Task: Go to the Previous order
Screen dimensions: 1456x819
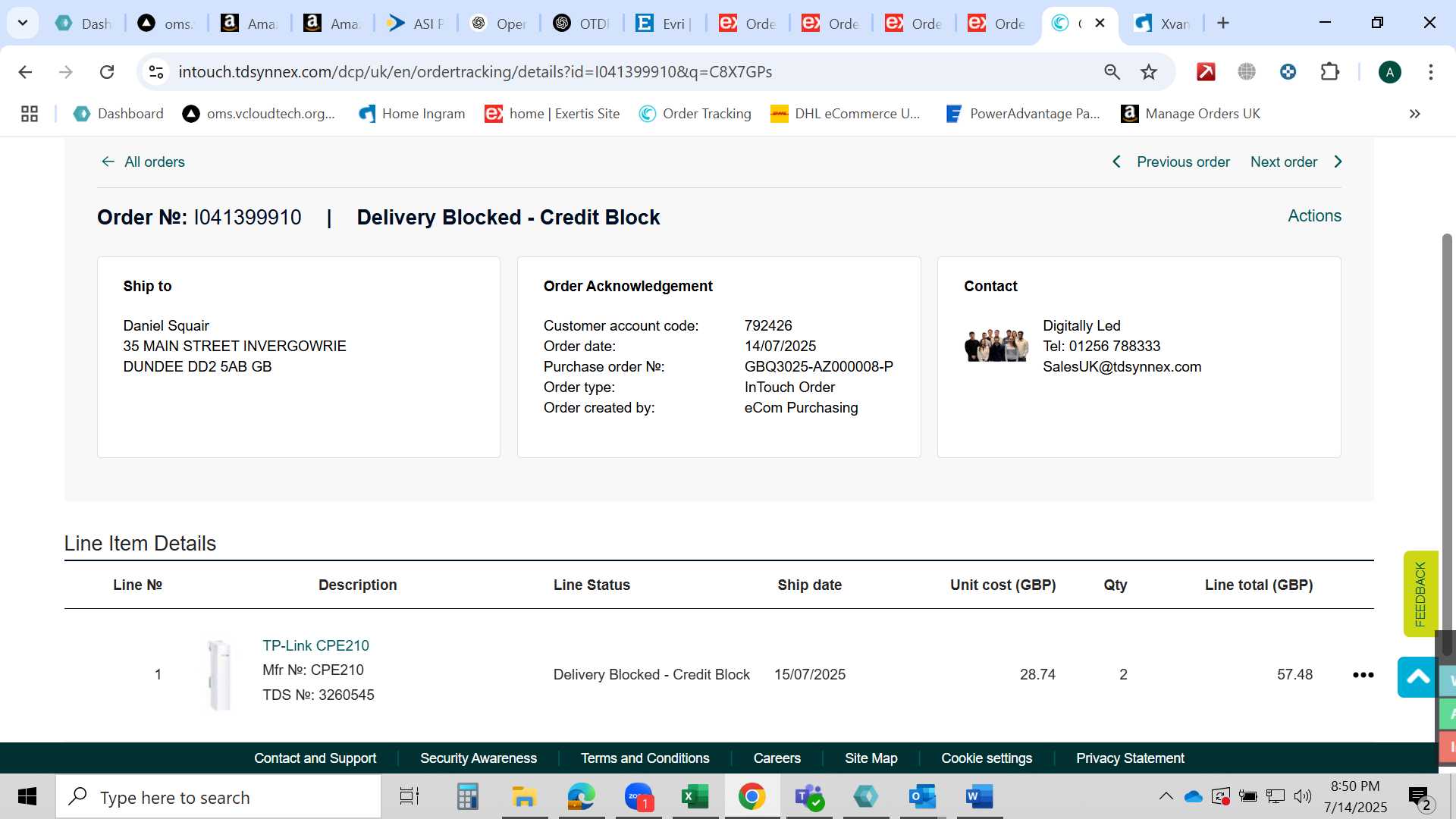Action: coord(1171,162)
